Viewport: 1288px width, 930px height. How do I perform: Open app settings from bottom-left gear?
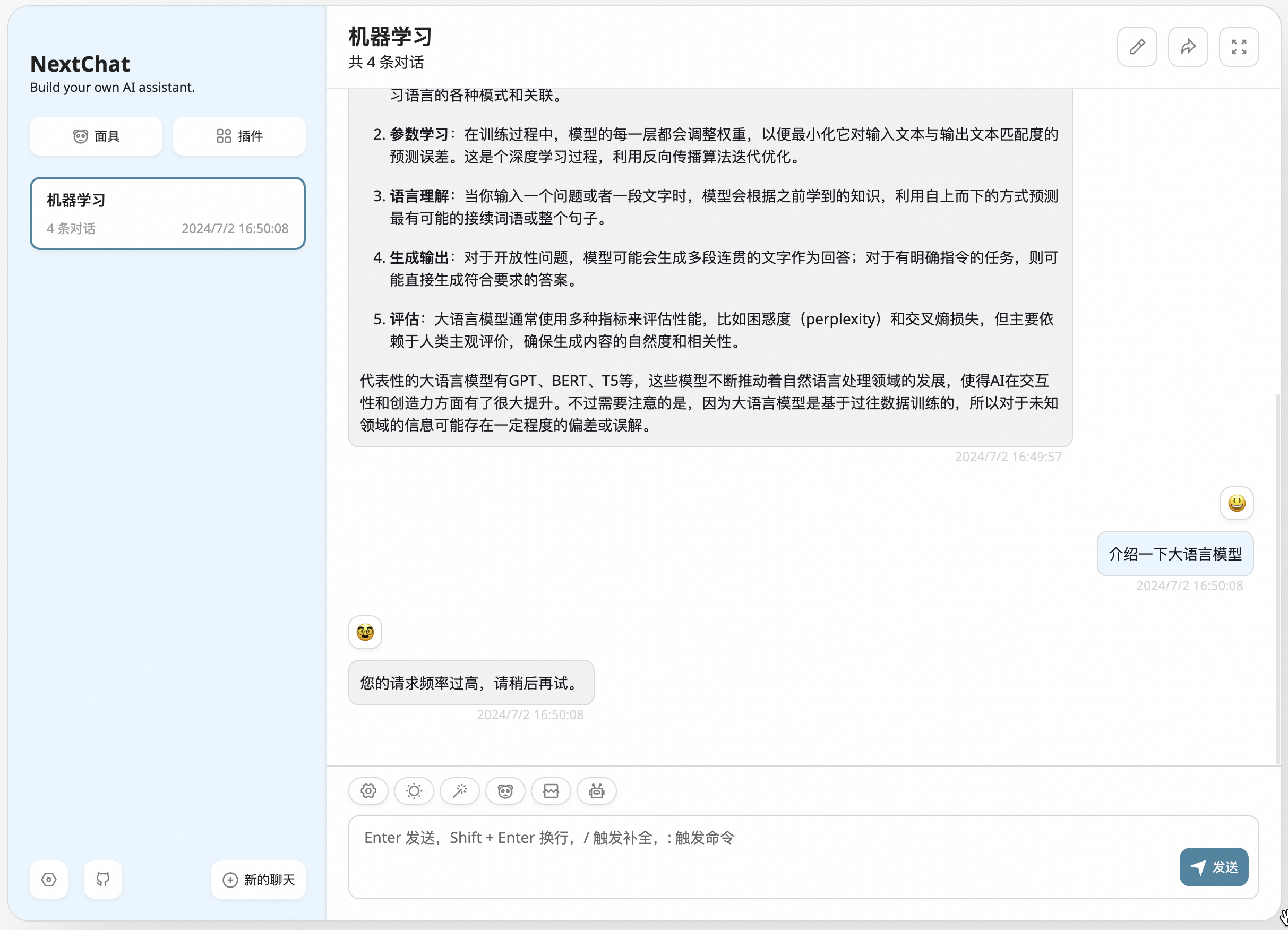(x=49, y=880)
